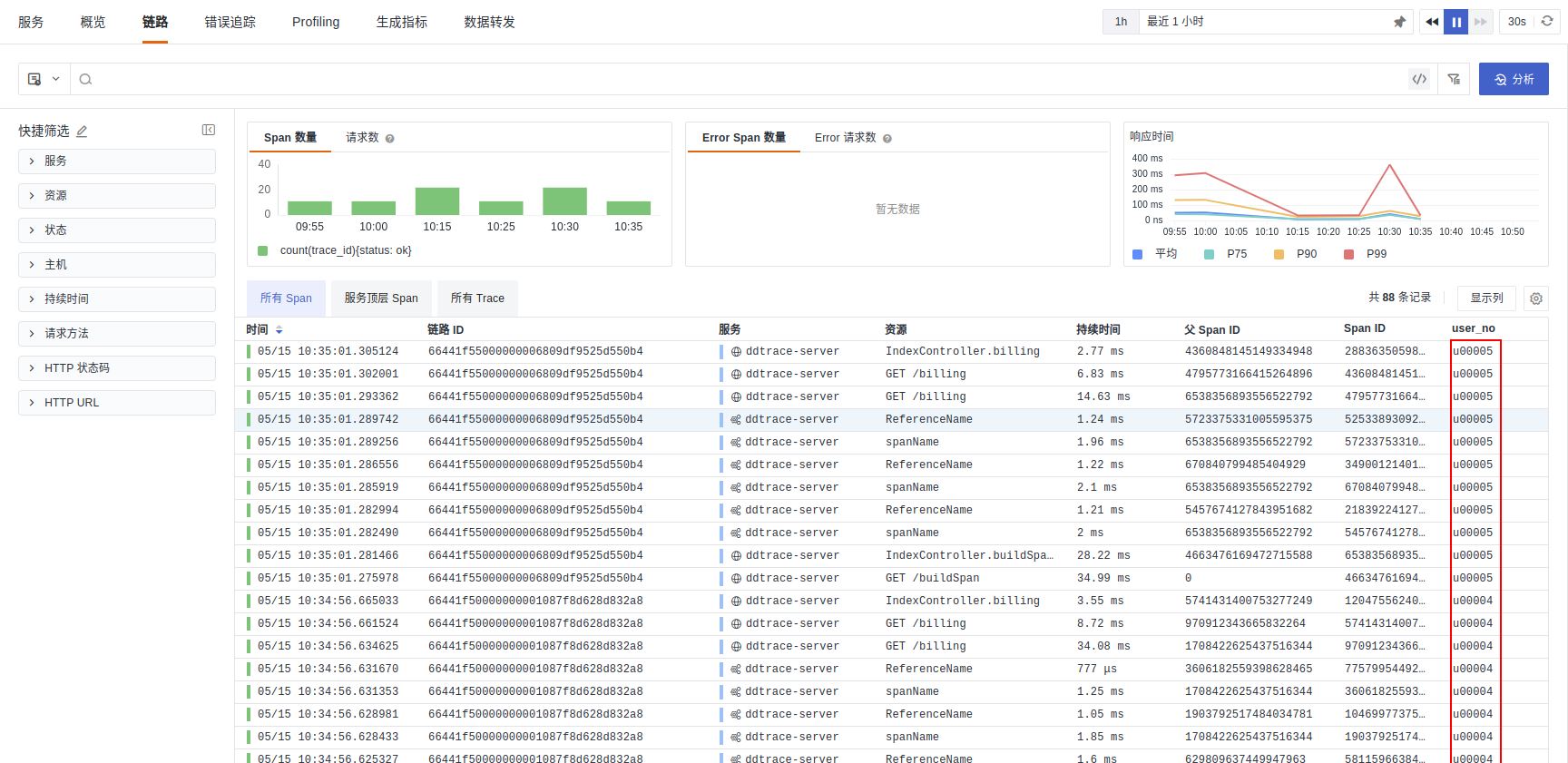The width and height of the screenshot is (1568, 763).
Task: Switch search to code query mode
Action: [x=1419, y=79]
